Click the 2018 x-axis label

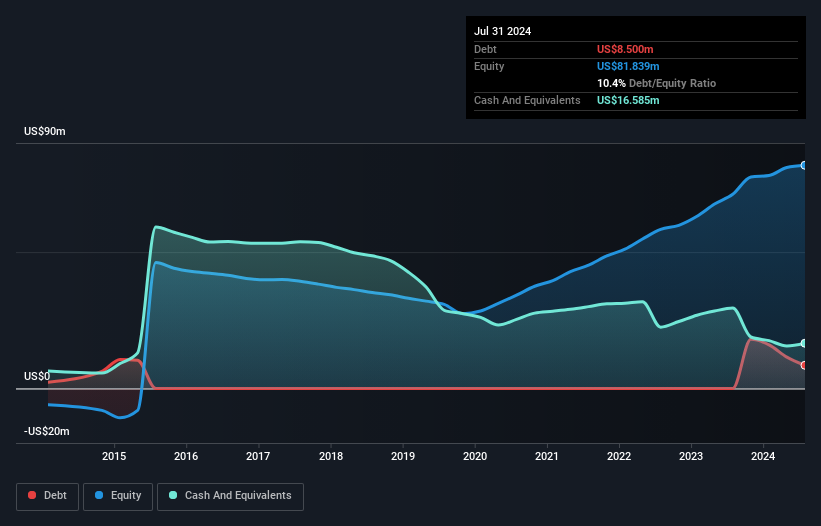(331, 456)
